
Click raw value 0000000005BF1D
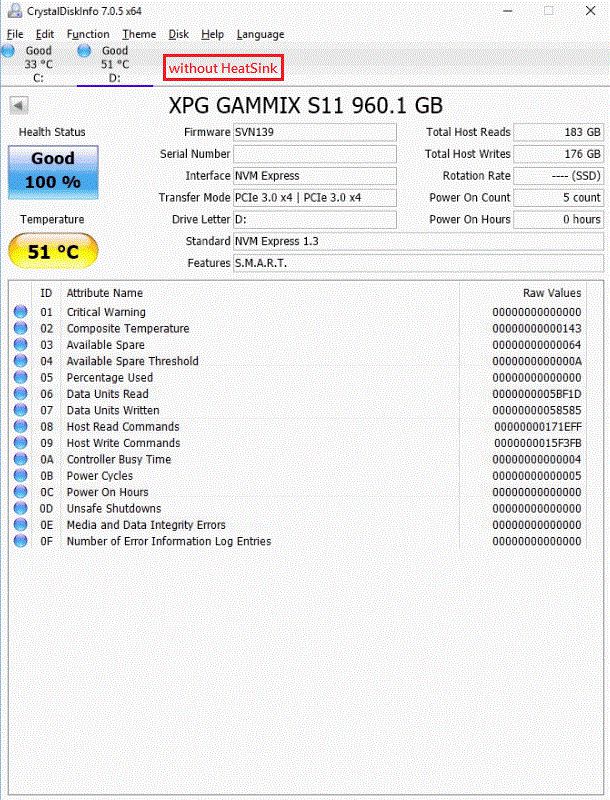pos(537,394)
